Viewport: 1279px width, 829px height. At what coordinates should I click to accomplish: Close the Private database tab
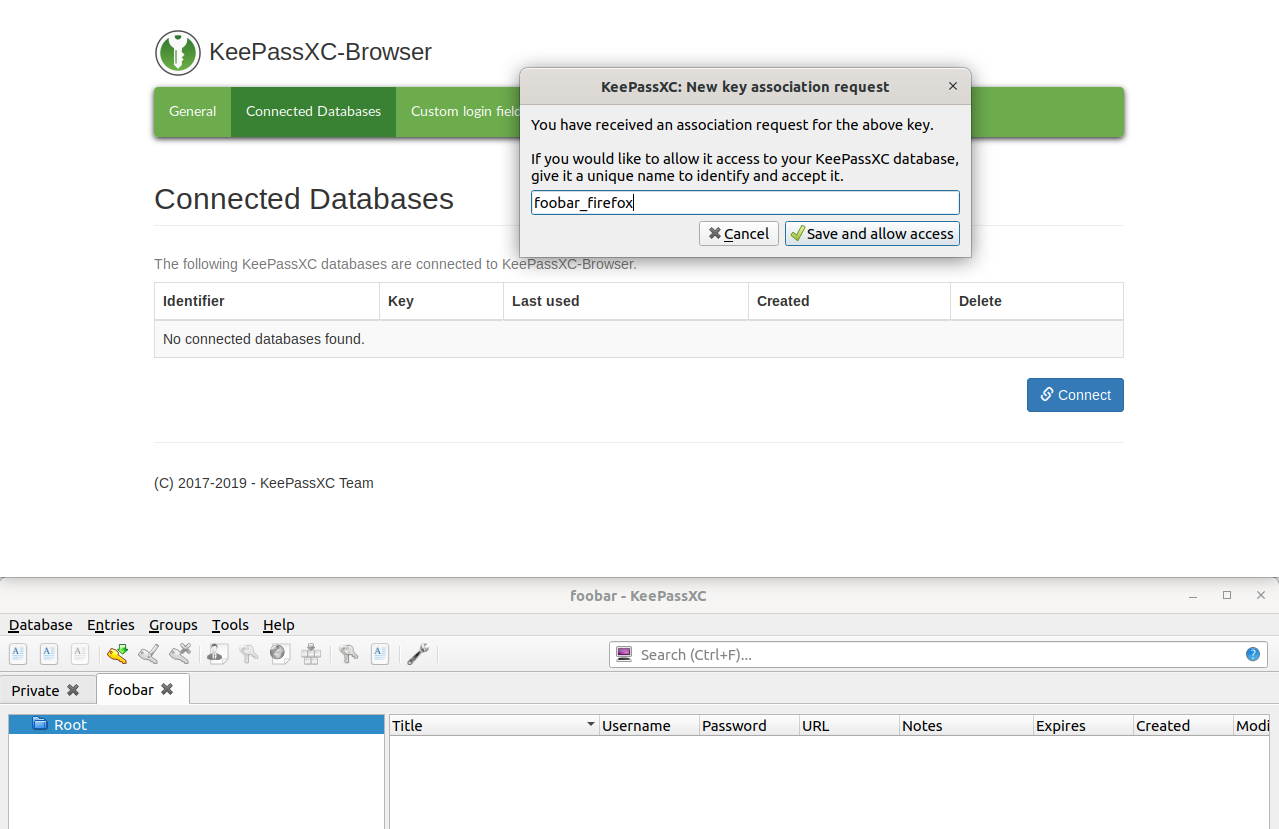click(73, 690)
